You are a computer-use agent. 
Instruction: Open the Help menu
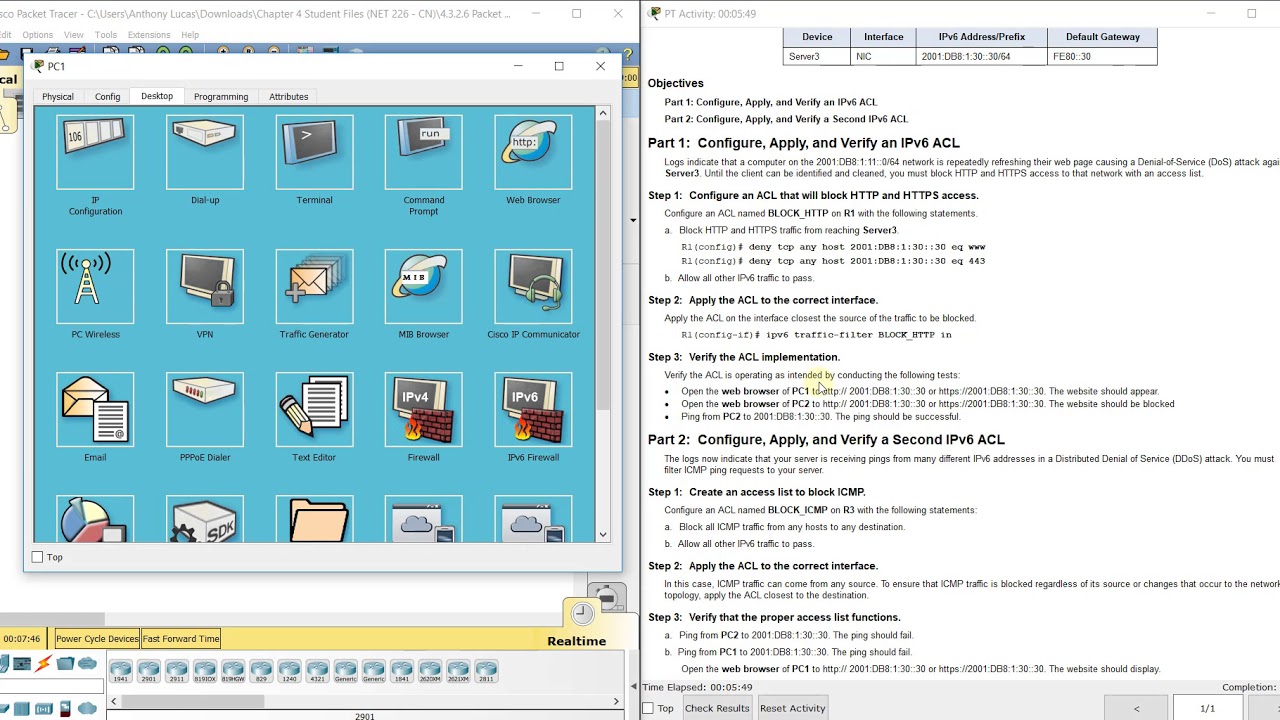[x=190, y=35]
